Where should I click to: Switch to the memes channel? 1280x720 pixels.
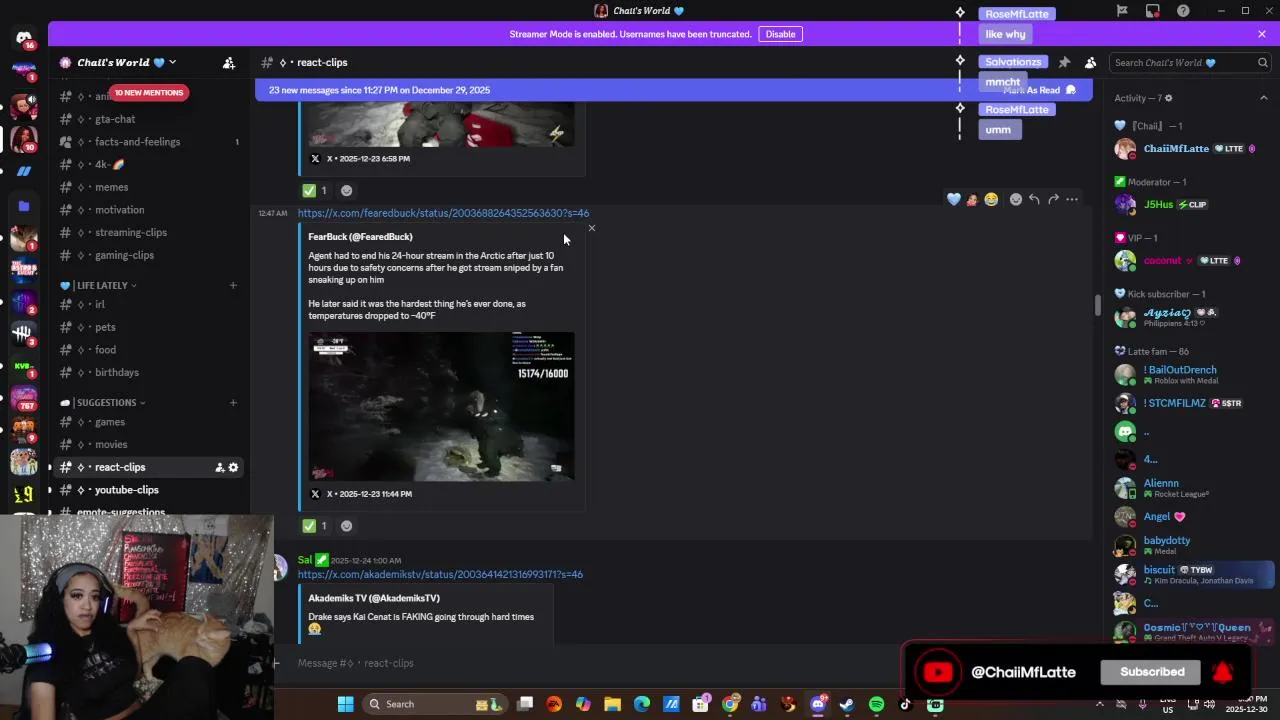tap(150, 187)
